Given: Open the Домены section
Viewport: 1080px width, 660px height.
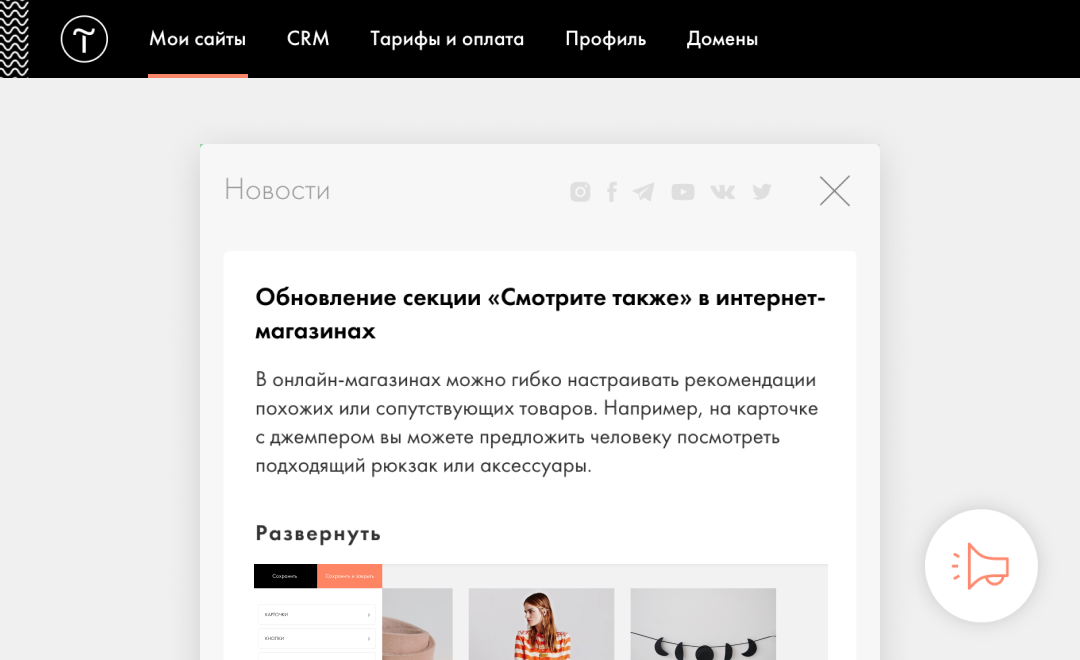Looking at the screenshot, I should (x=722, y=39).
